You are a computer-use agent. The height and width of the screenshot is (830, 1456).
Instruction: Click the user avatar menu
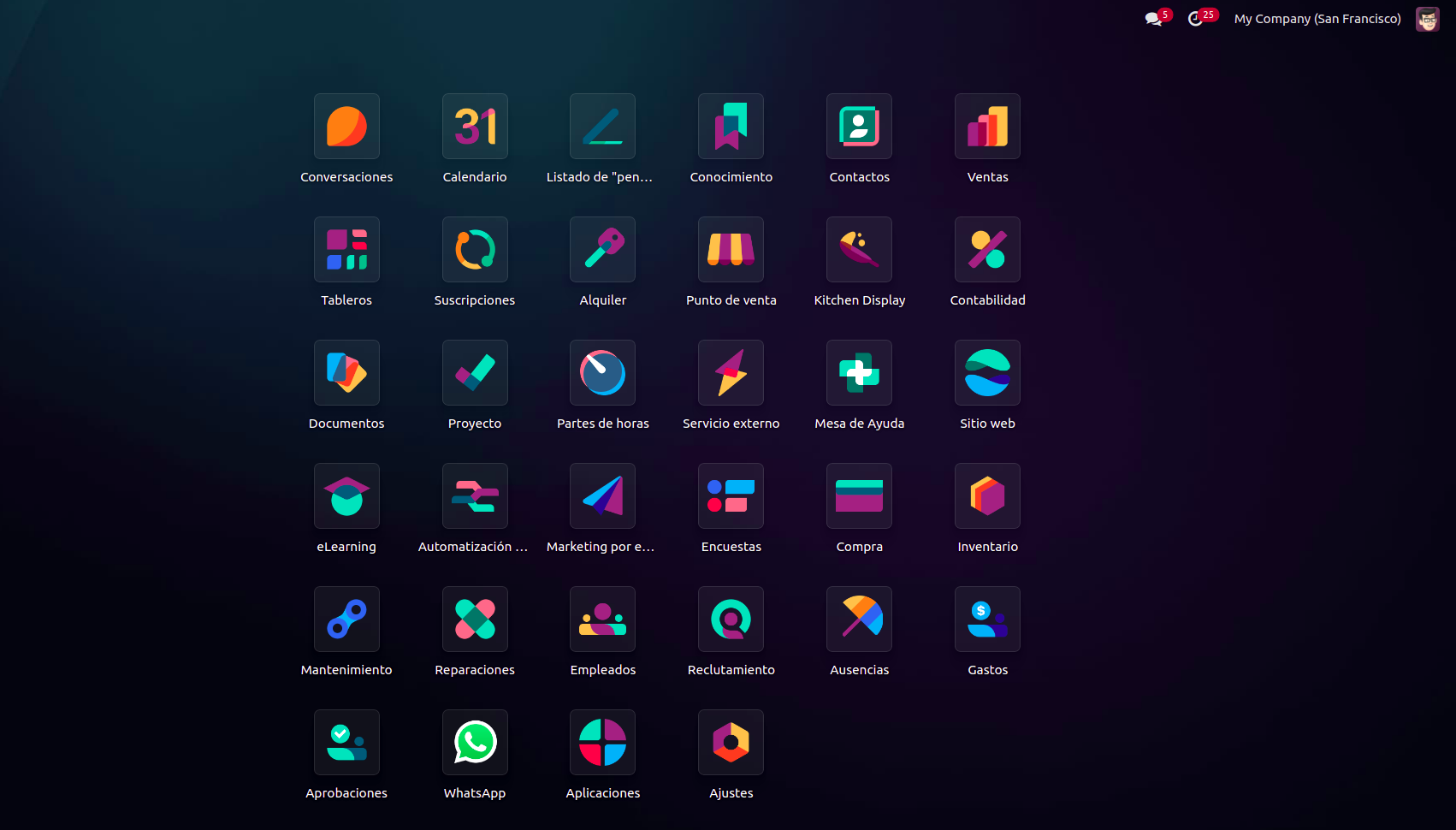tap(1427, 19)
